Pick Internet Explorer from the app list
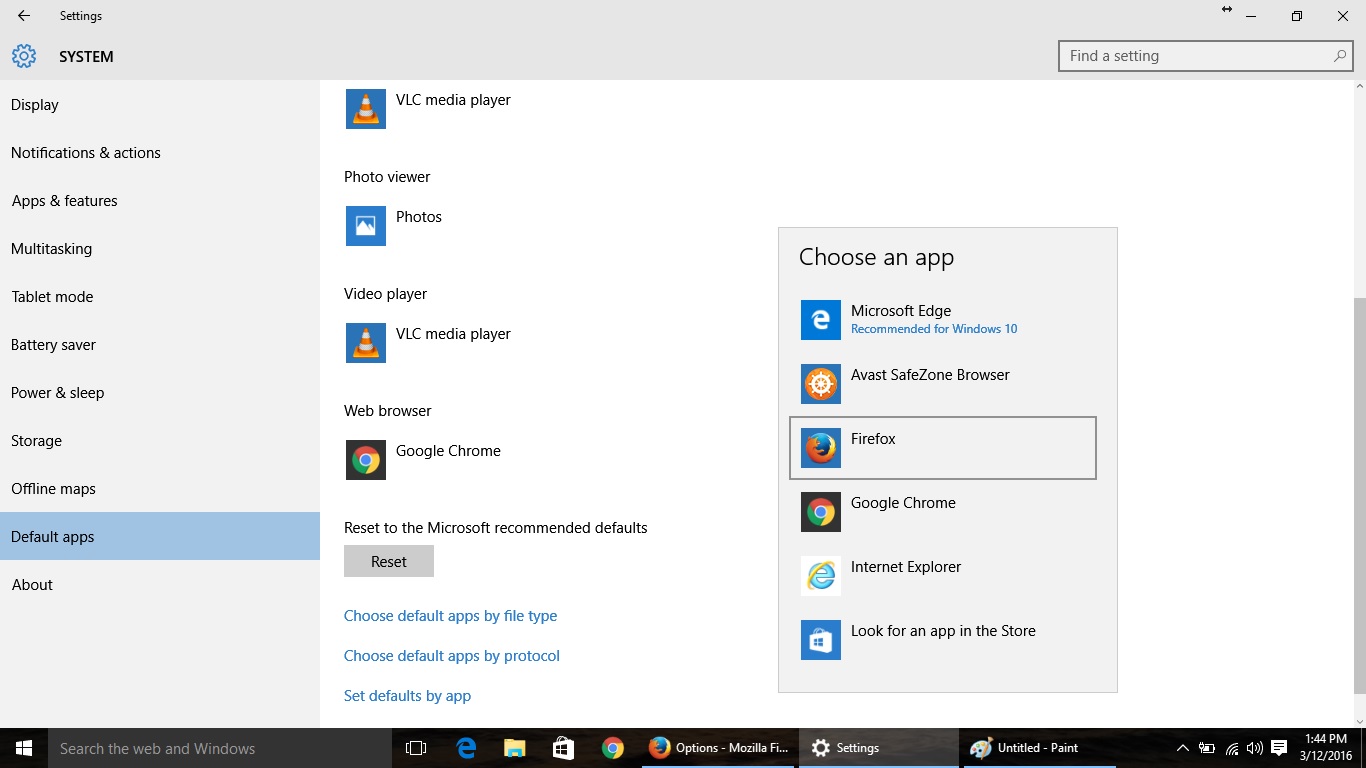1366x768 pixels. click(x=943, y=576)
